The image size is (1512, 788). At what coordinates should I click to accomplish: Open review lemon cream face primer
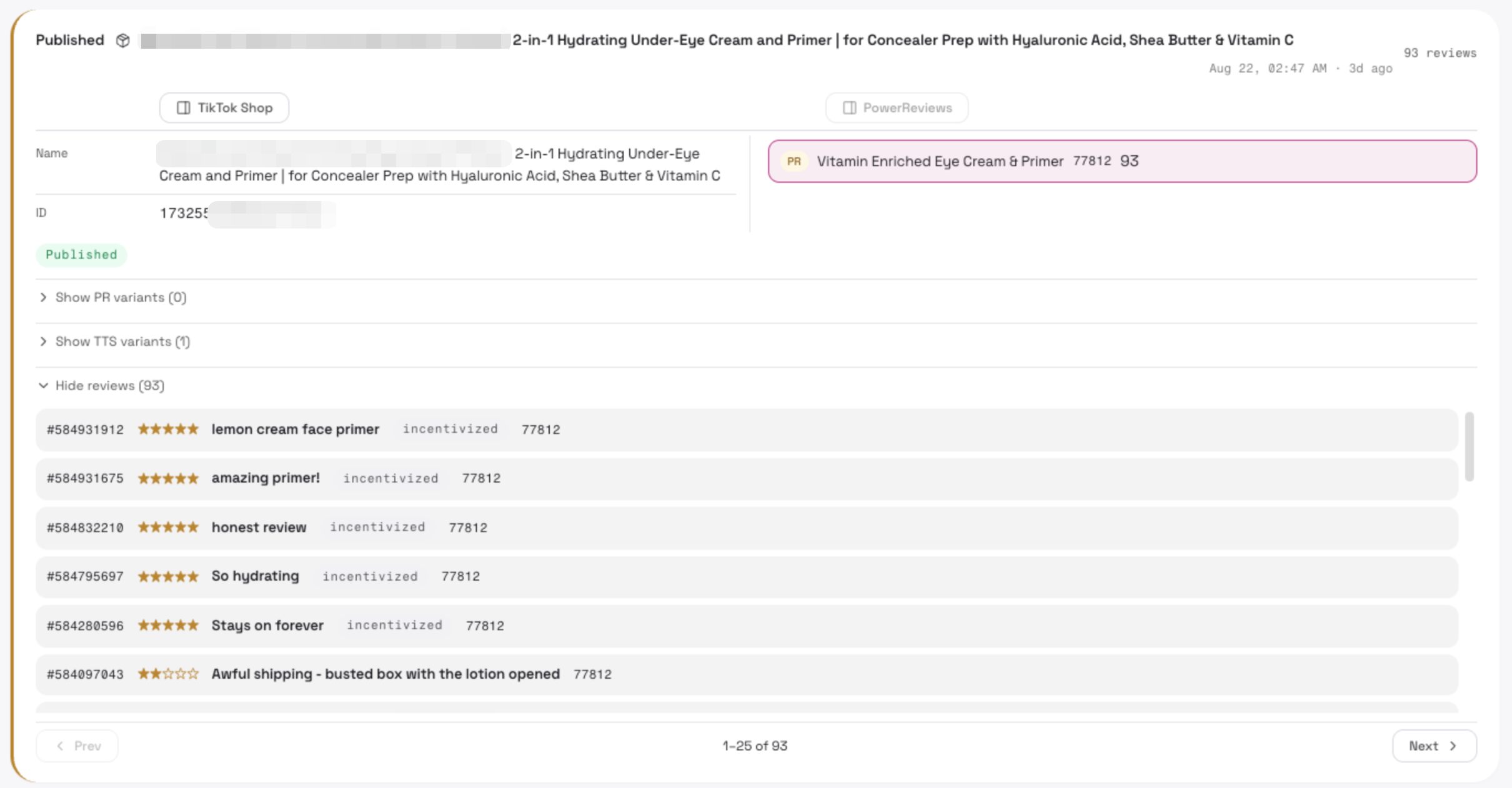coord(747,430)
